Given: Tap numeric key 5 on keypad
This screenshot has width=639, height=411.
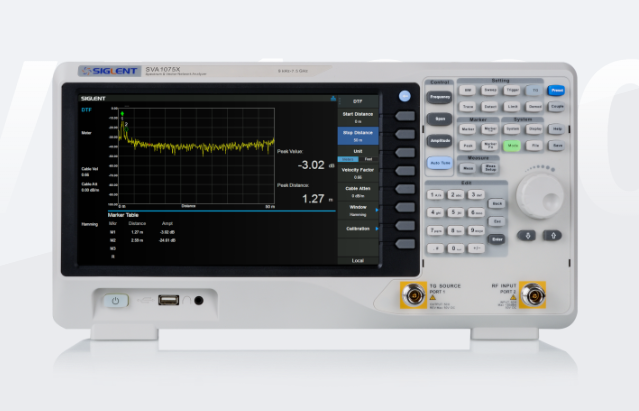Looking at the screenshot, I should pyautogui.click(x=456, y=212).
